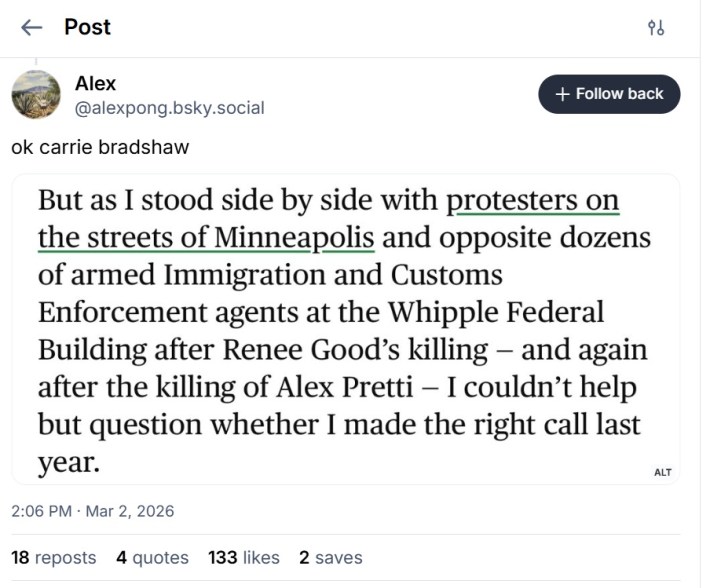Open Alex's profile avatar picture

(x=37, y=95)
